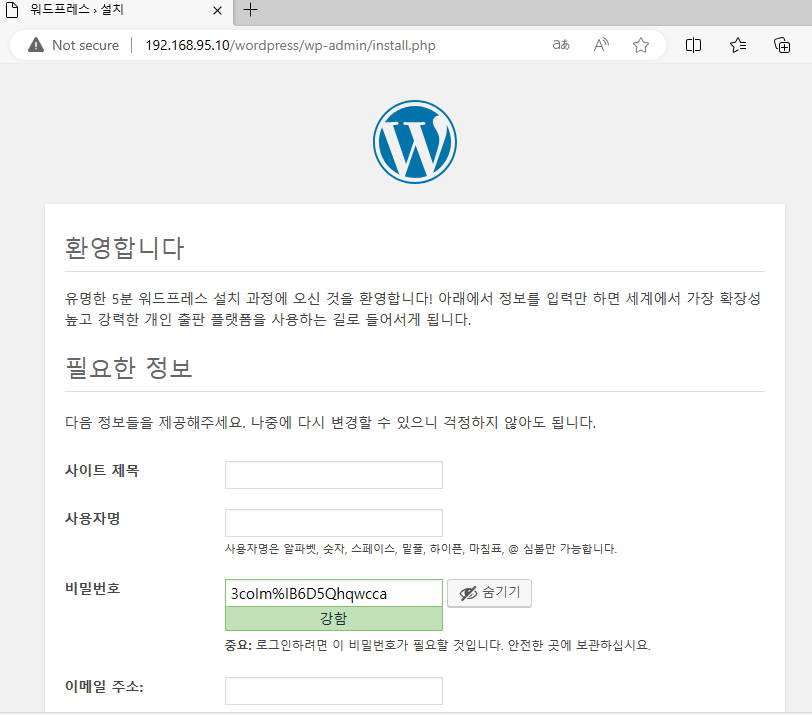Open a new tab with plus button
812x715 pixels.
tap(250, 10)
